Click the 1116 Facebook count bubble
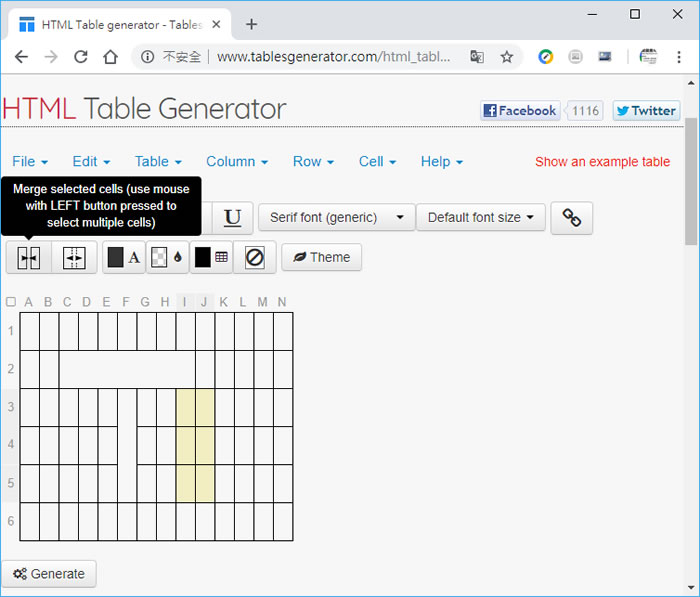Viewport: 700px width, 597px height. coord(585,110)
